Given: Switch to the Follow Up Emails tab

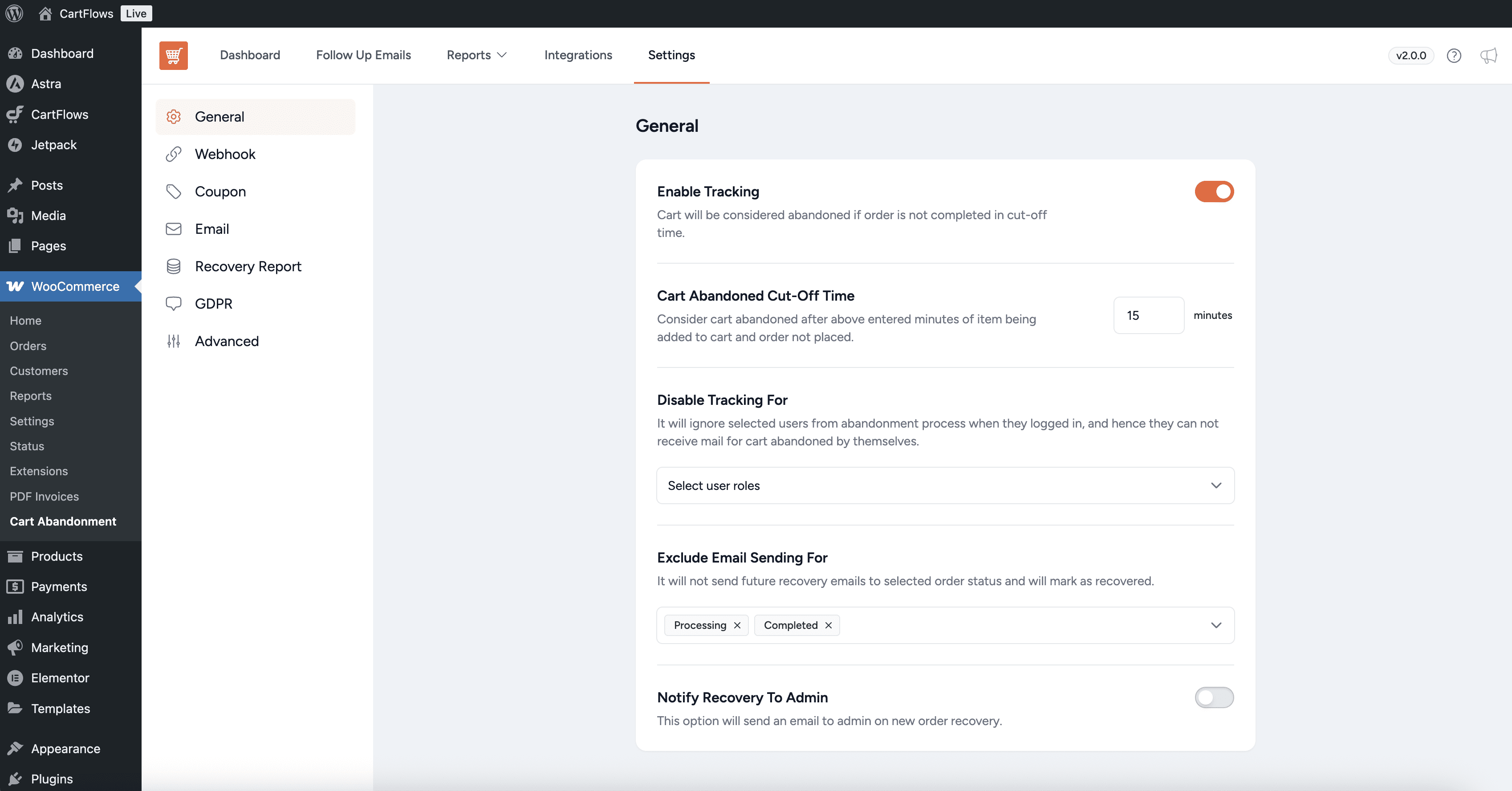Looking at the screenshot, I should (363, 55).
